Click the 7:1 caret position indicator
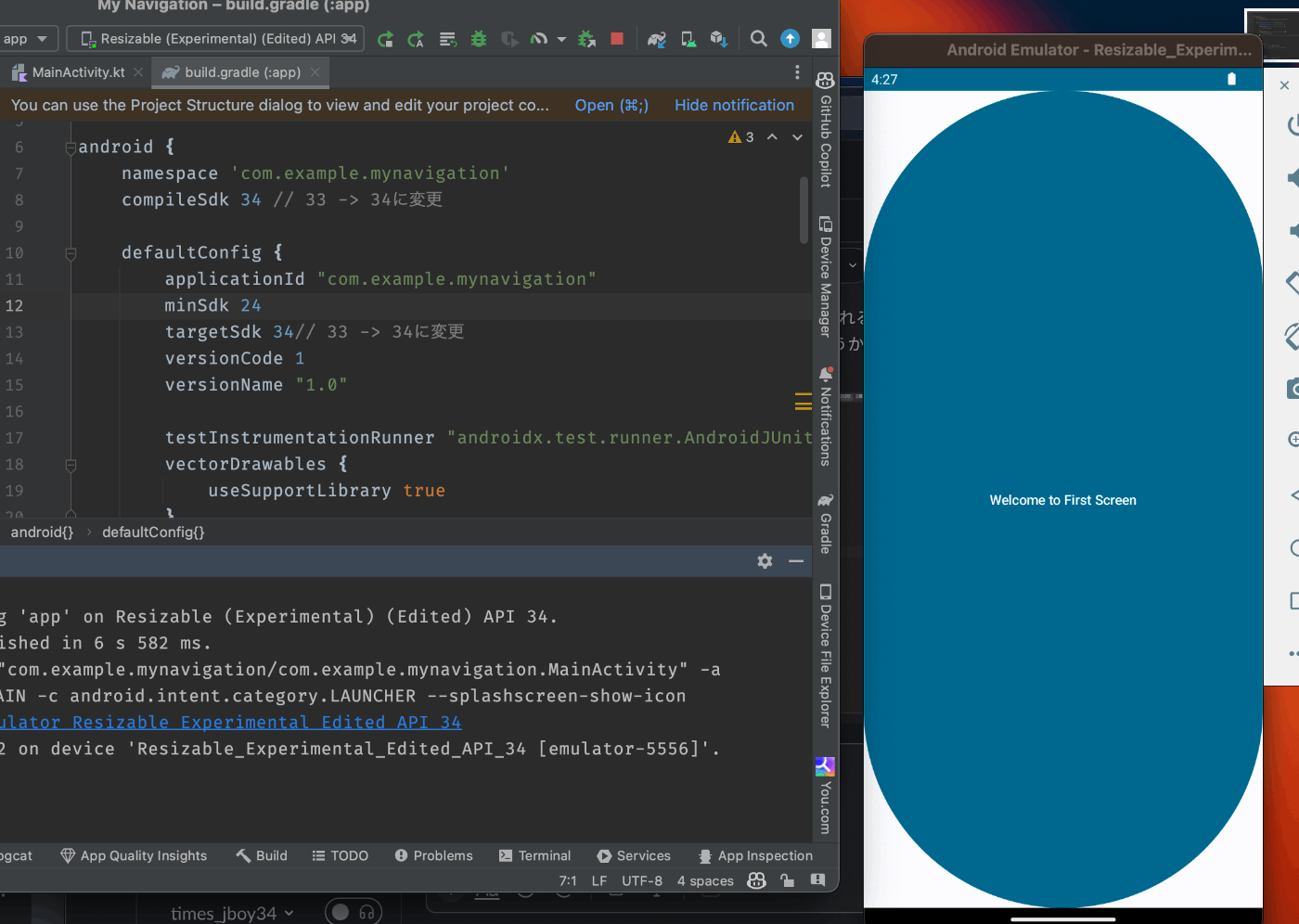This screenshot has height=924, width=1299. click(x=568, y=881)
